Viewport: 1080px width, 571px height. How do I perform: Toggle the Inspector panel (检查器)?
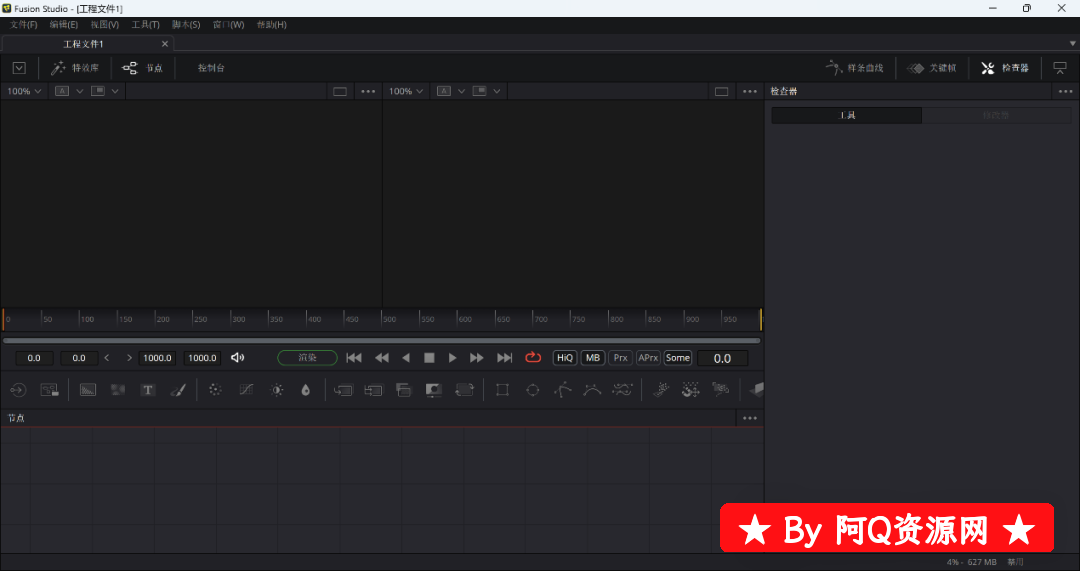click(x=1005, y=68)
